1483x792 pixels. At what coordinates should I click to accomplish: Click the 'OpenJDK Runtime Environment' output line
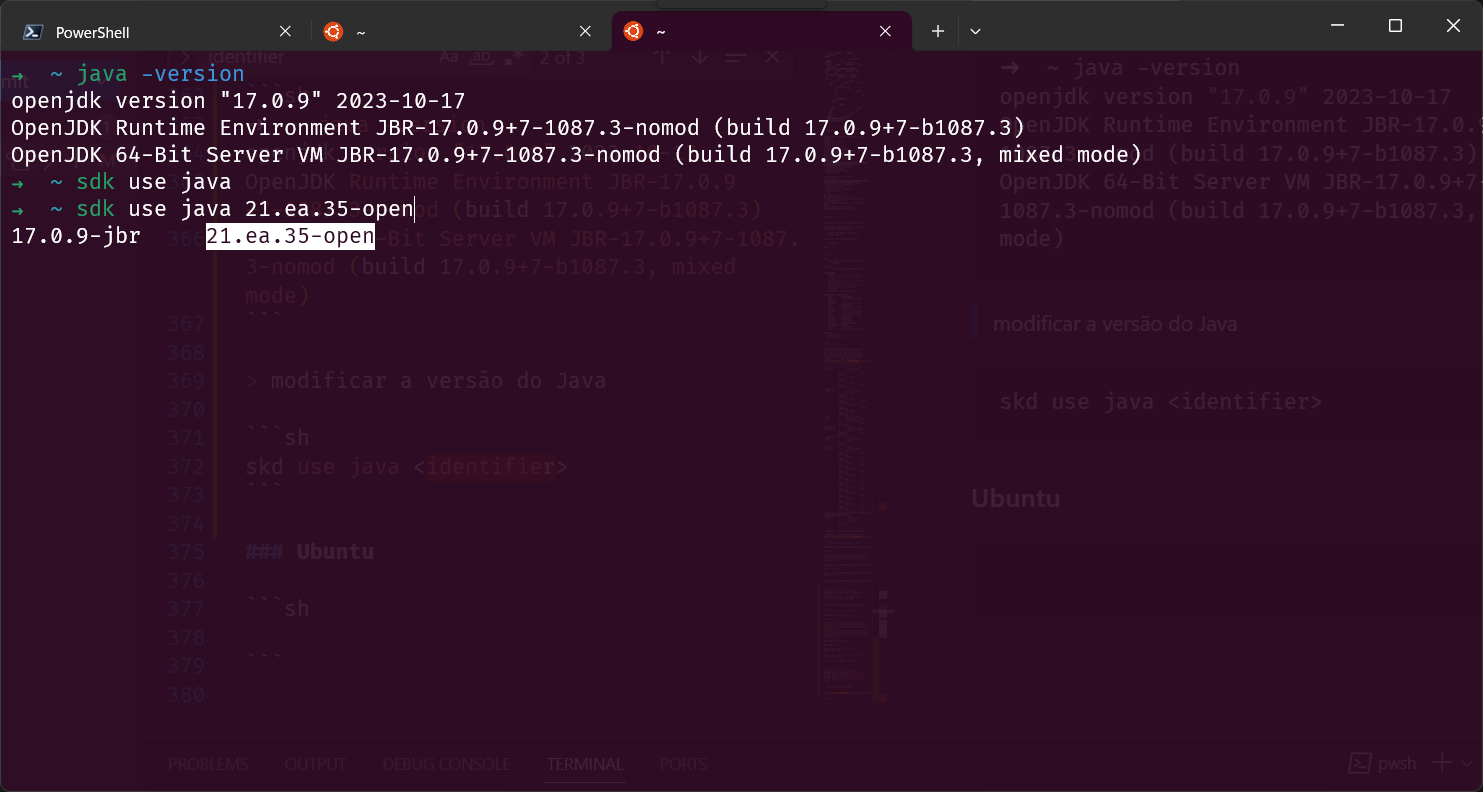[518, 128]
